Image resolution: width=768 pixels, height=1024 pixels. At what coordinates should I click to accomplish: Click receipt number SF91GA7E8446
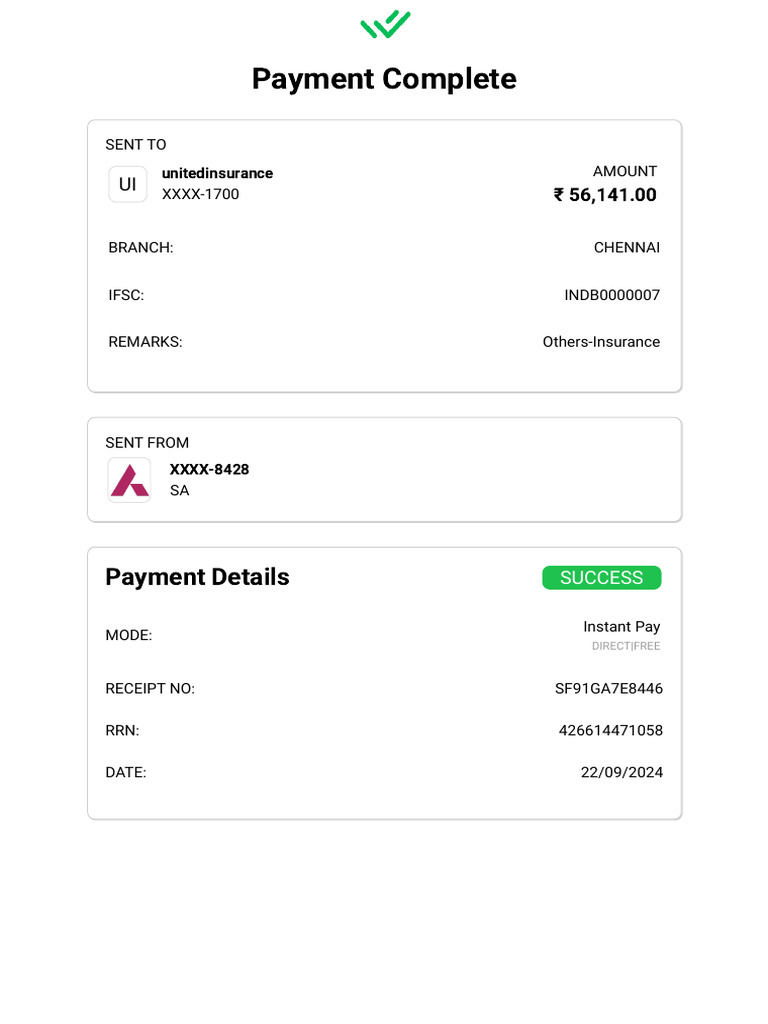pyautogui.click(x=609, y=688)
